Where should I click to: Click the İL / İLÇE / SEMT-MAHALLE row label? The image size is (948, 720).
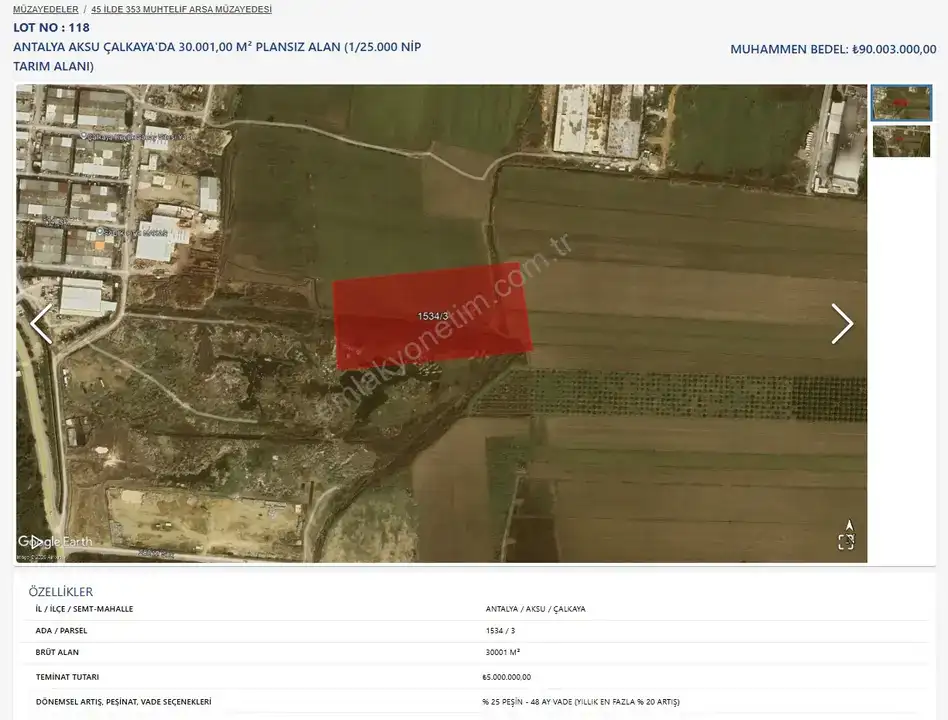[x=84, y=609]
